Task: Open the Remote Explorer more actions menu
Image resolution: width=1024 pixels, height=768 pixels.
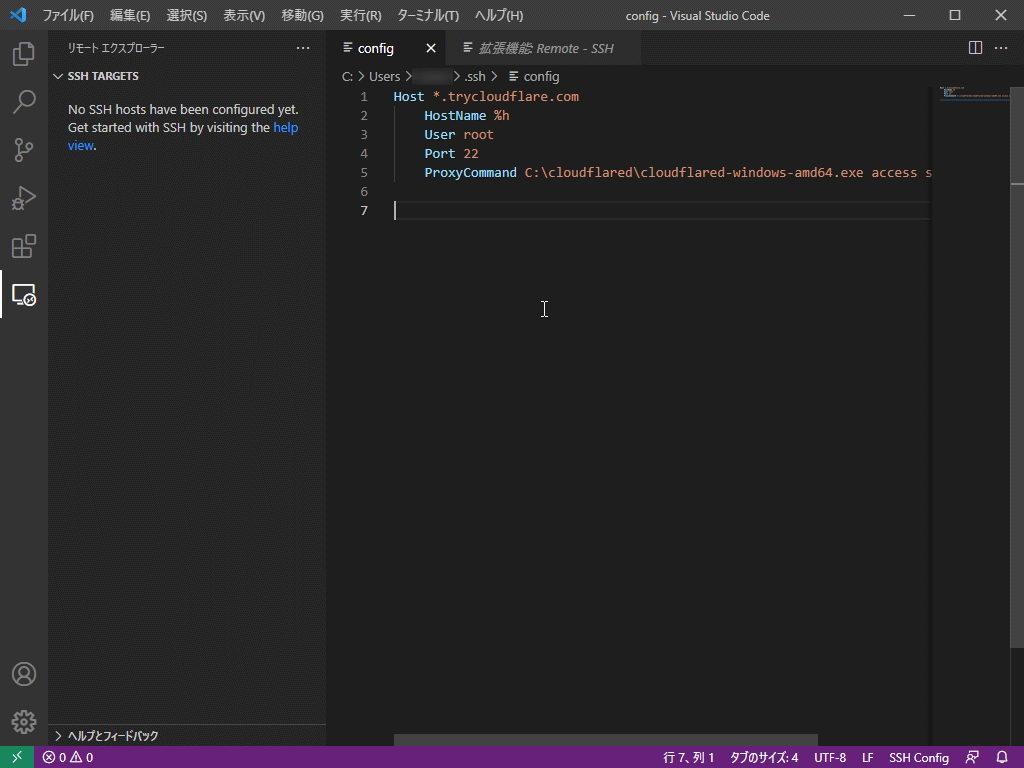Action: point(303,47)
